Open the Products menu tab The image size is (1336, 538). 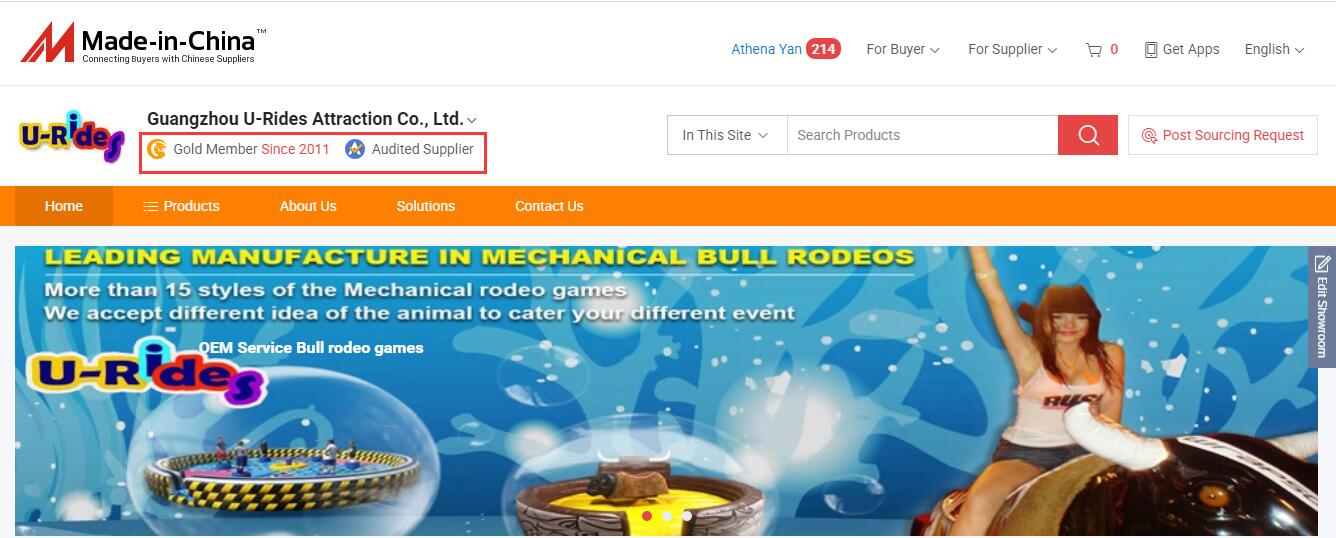[x=181, y=206]
